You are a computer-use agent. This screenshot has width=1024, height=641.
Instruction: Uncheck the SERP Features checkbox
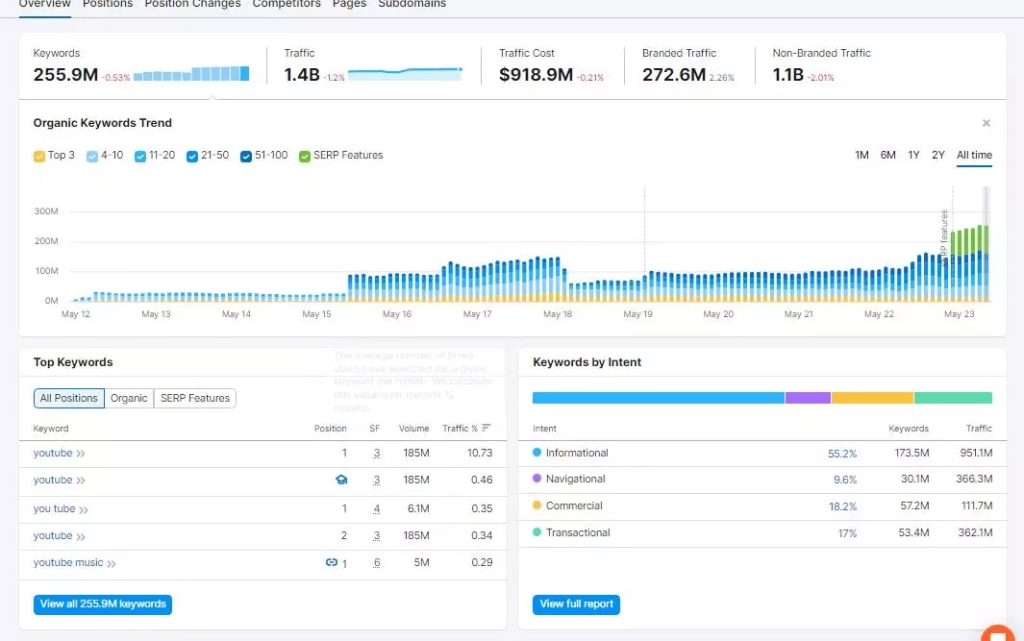click(x=304, y=156)
